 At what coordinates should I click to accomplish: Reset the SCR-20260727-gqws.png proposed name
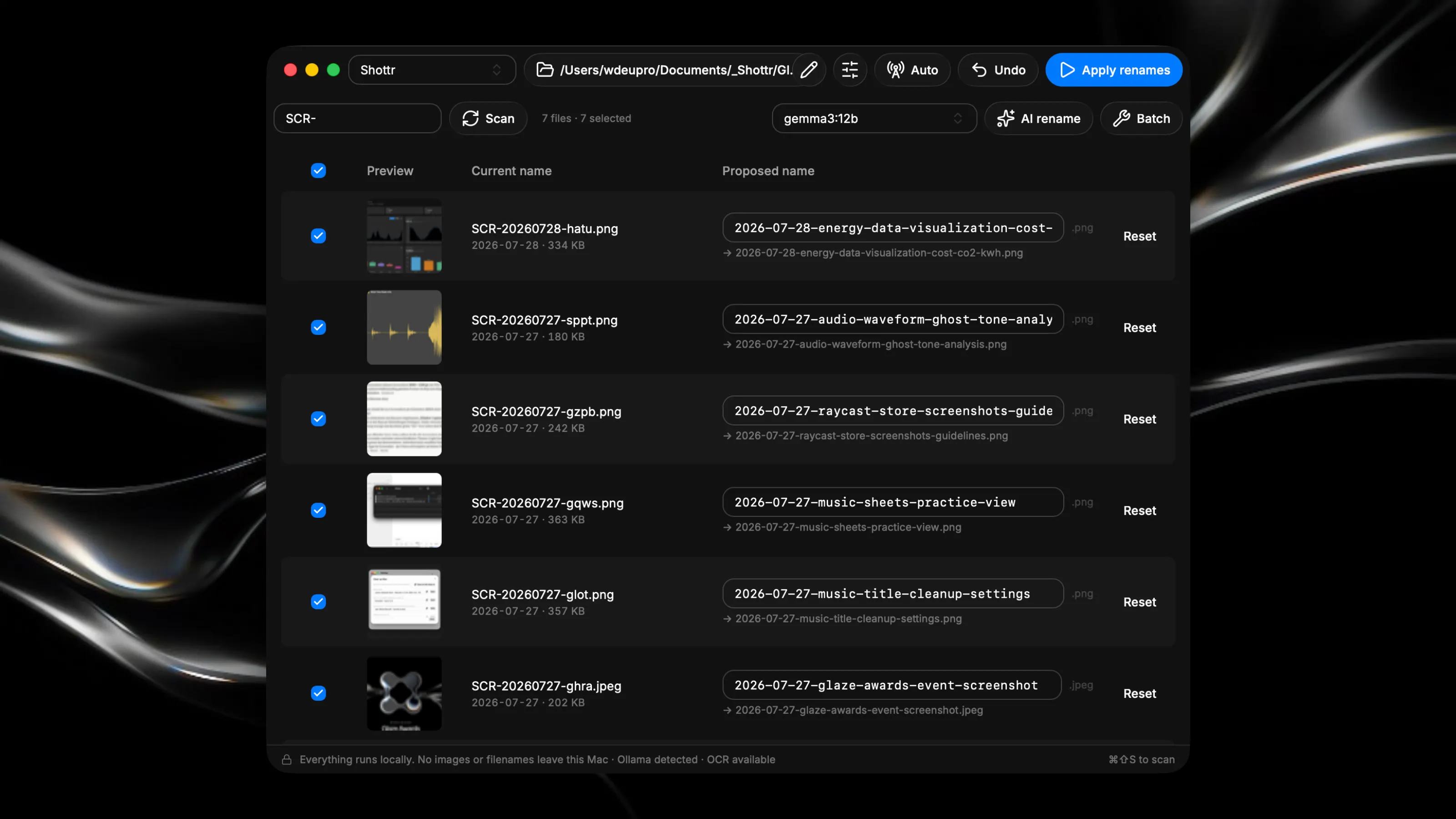(1139, 511)
